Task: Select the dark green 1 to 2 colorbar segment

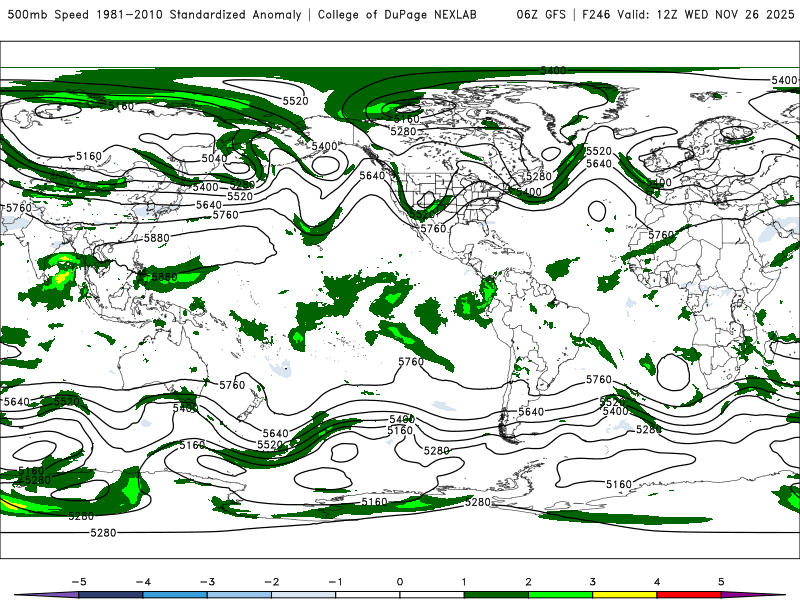Action: 496,595
